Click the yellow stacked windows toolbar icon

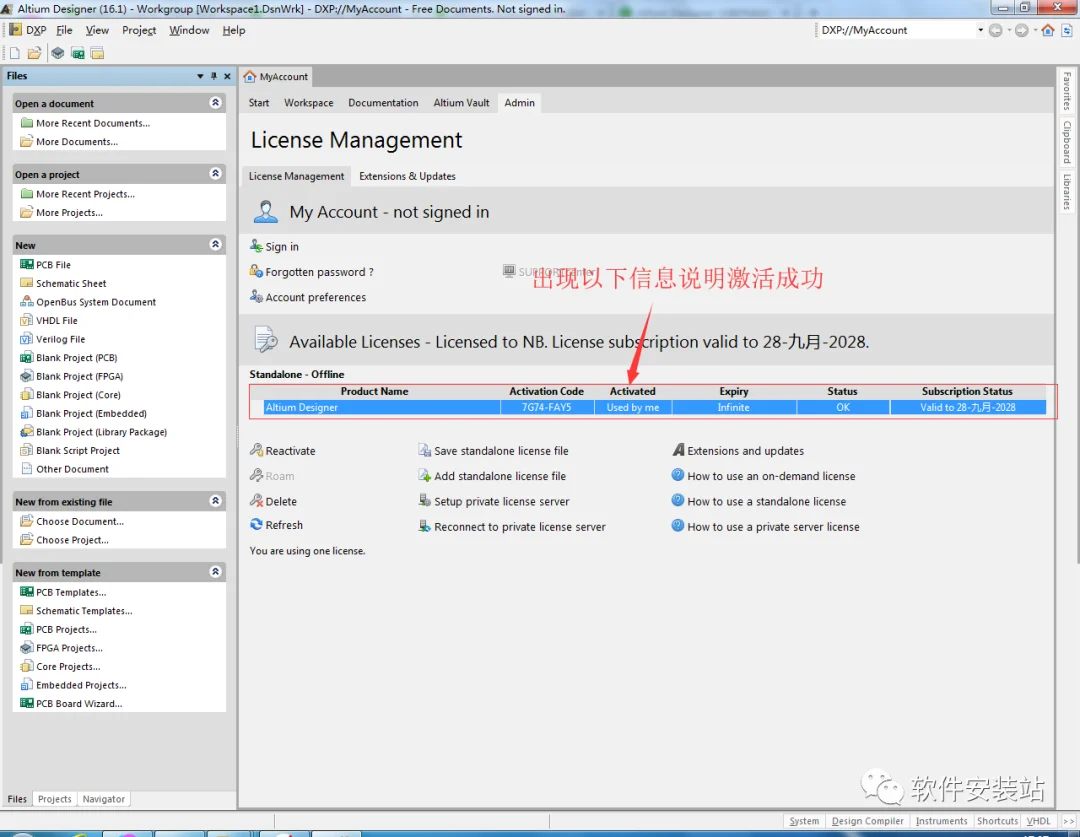pyautogui.click(x=97, y=53)
